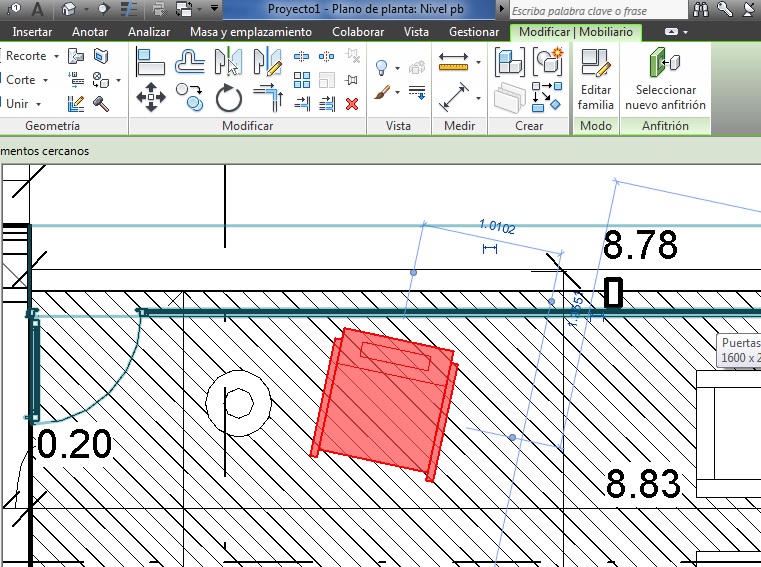Select the Copy tool in Modificar panel
This screenshot has width=761, height=567.
click(189, 97)
